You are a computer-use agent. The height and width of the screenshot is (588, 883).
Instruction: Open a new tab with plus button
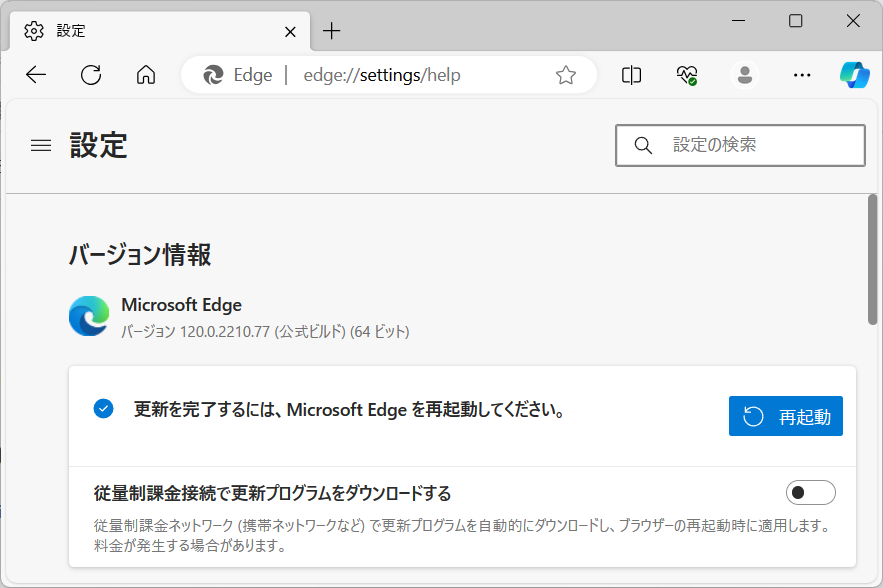tap(331, 31)
